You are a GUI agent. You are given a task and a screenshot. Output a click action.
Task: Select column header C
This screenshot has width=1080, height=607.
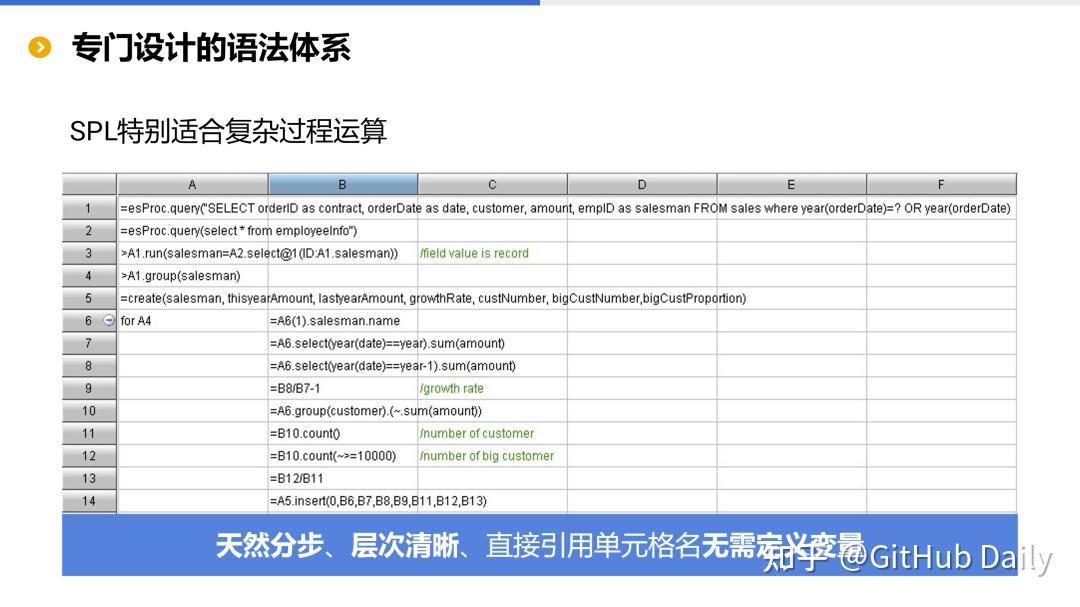click(x=492, y=185)
